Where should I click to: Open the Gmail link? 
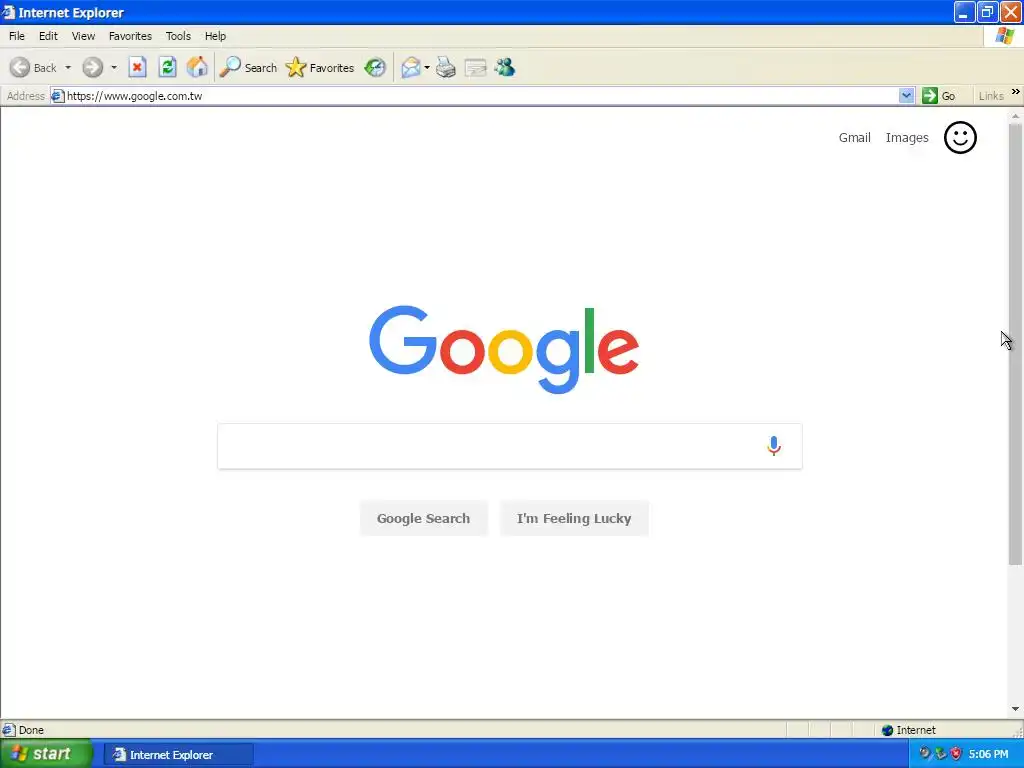point(854,138)
